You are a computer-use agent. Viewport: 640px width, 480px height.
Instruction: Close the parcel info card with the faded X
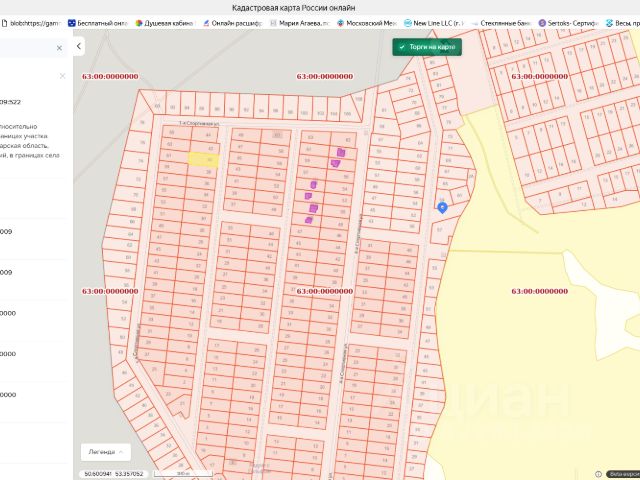coord(62,76)
